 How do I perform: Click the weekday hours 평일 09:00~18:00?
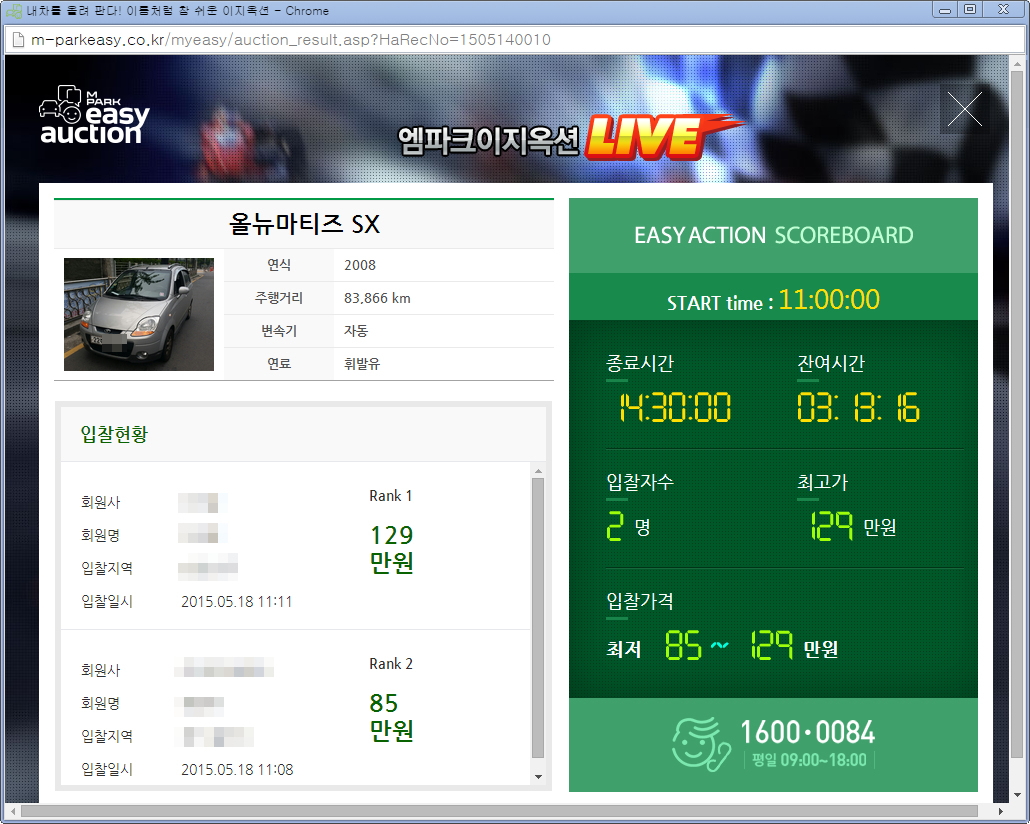(809, 760)
